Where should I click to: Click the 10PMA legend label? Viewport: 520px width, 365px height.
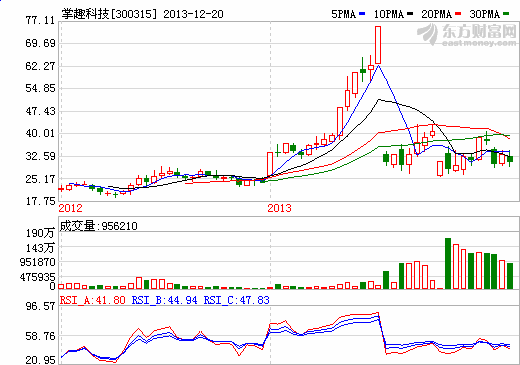point(389,14)
